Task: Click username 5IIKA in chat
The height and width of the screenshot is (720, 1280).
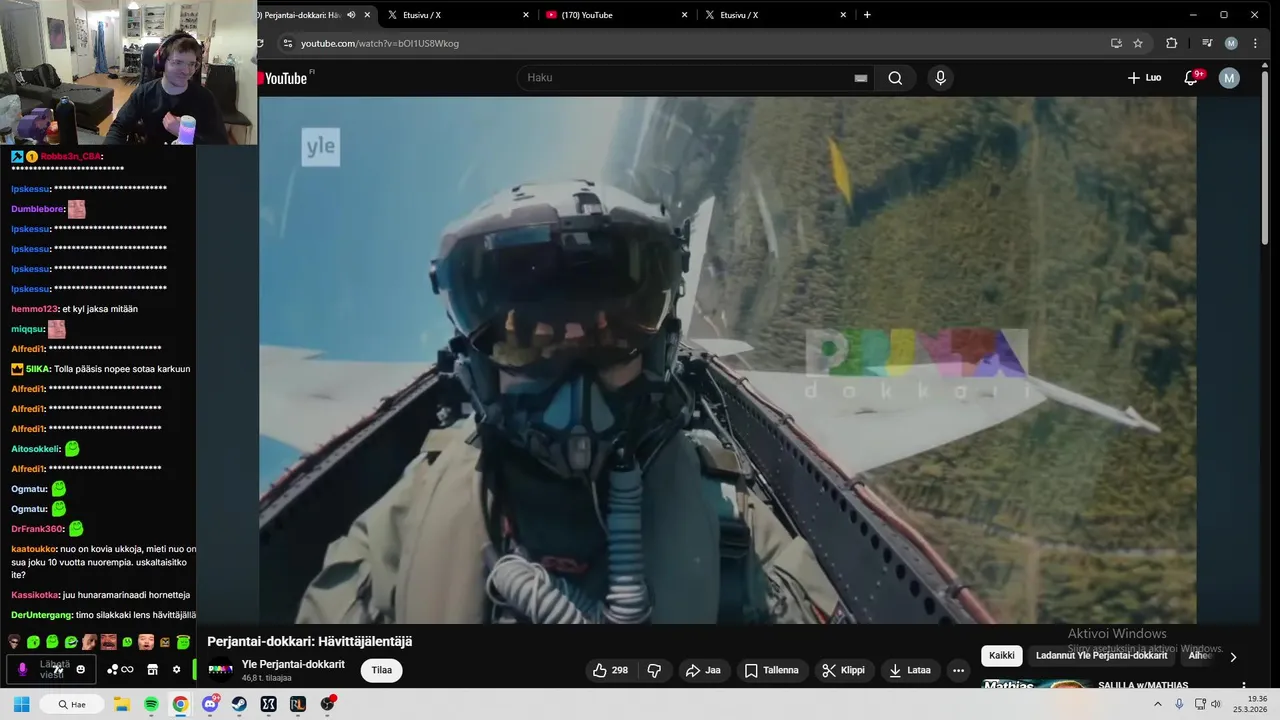Action: tap(37, 369)
